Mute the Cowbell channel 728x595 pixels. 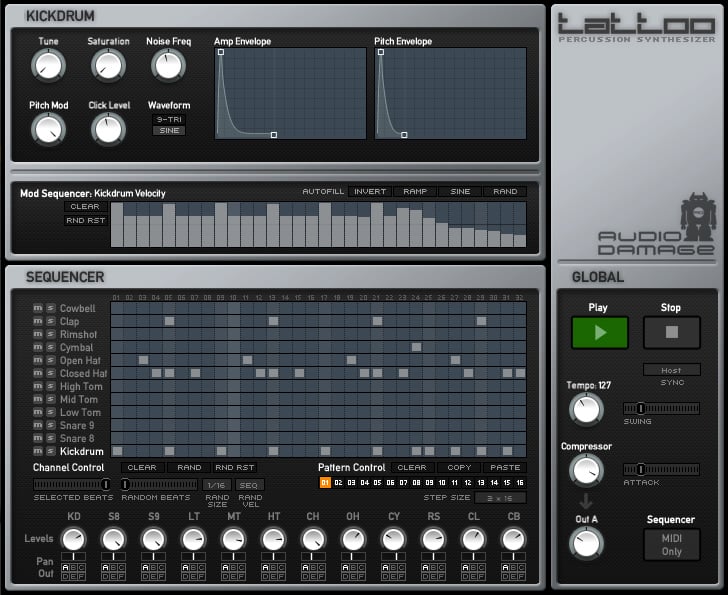pyautogui.click(x=38, y=309)
